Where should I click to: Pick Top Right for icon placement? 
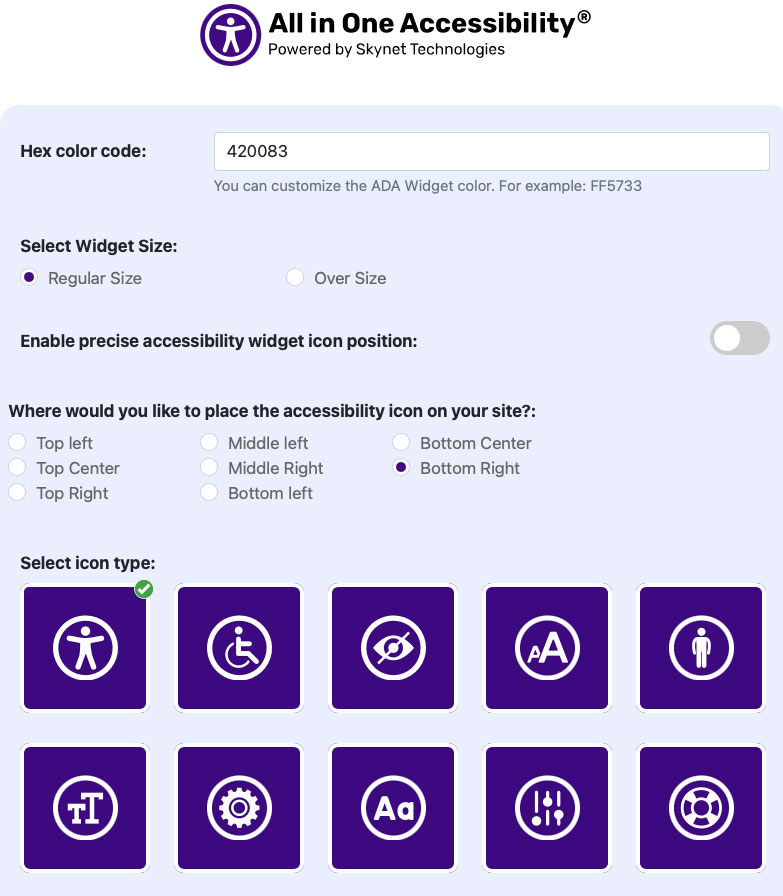coord(17,491)
